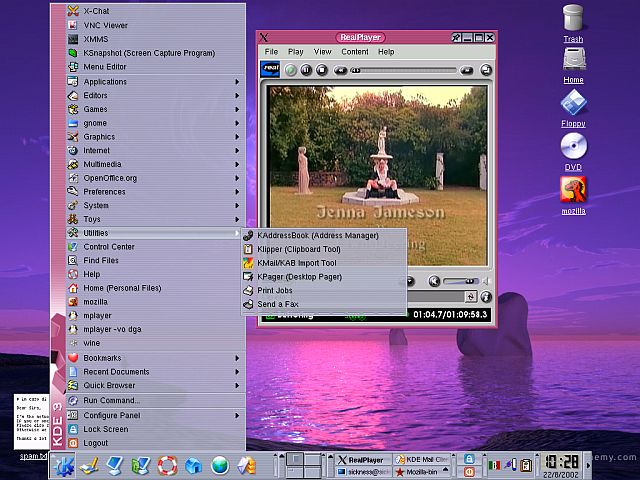
Task: Open the Floppy desktop icon
Action: coord(573,104)
